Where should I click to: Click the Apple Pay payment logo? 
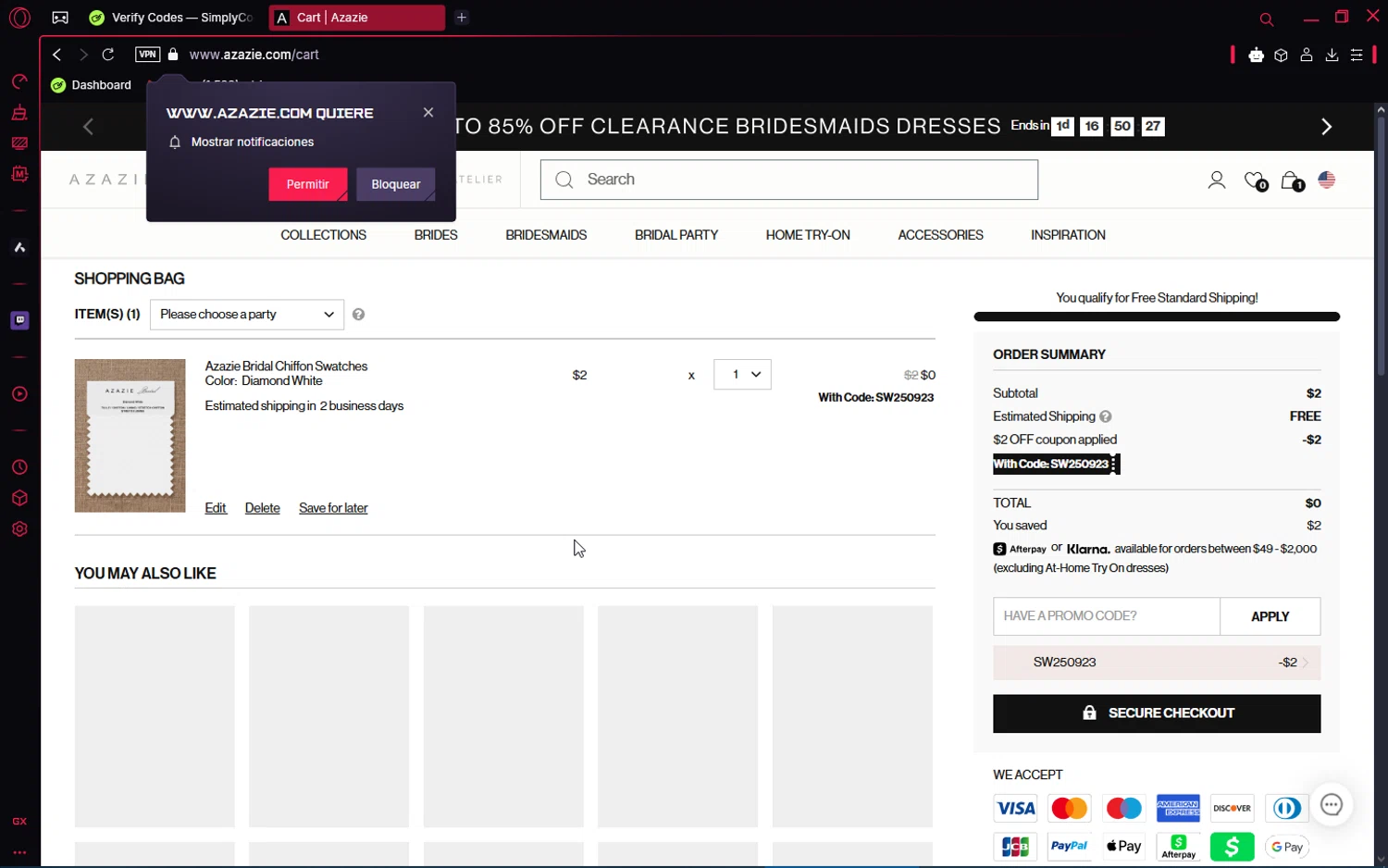coord(1123,847)
